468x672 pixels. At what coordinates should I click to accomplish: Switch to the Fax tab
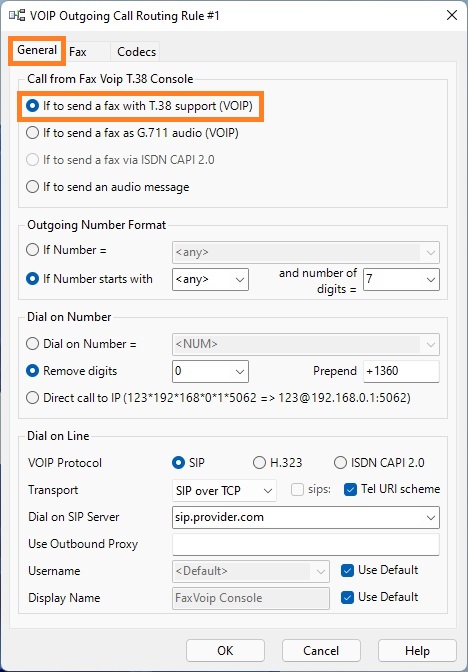tap(78, 52)
